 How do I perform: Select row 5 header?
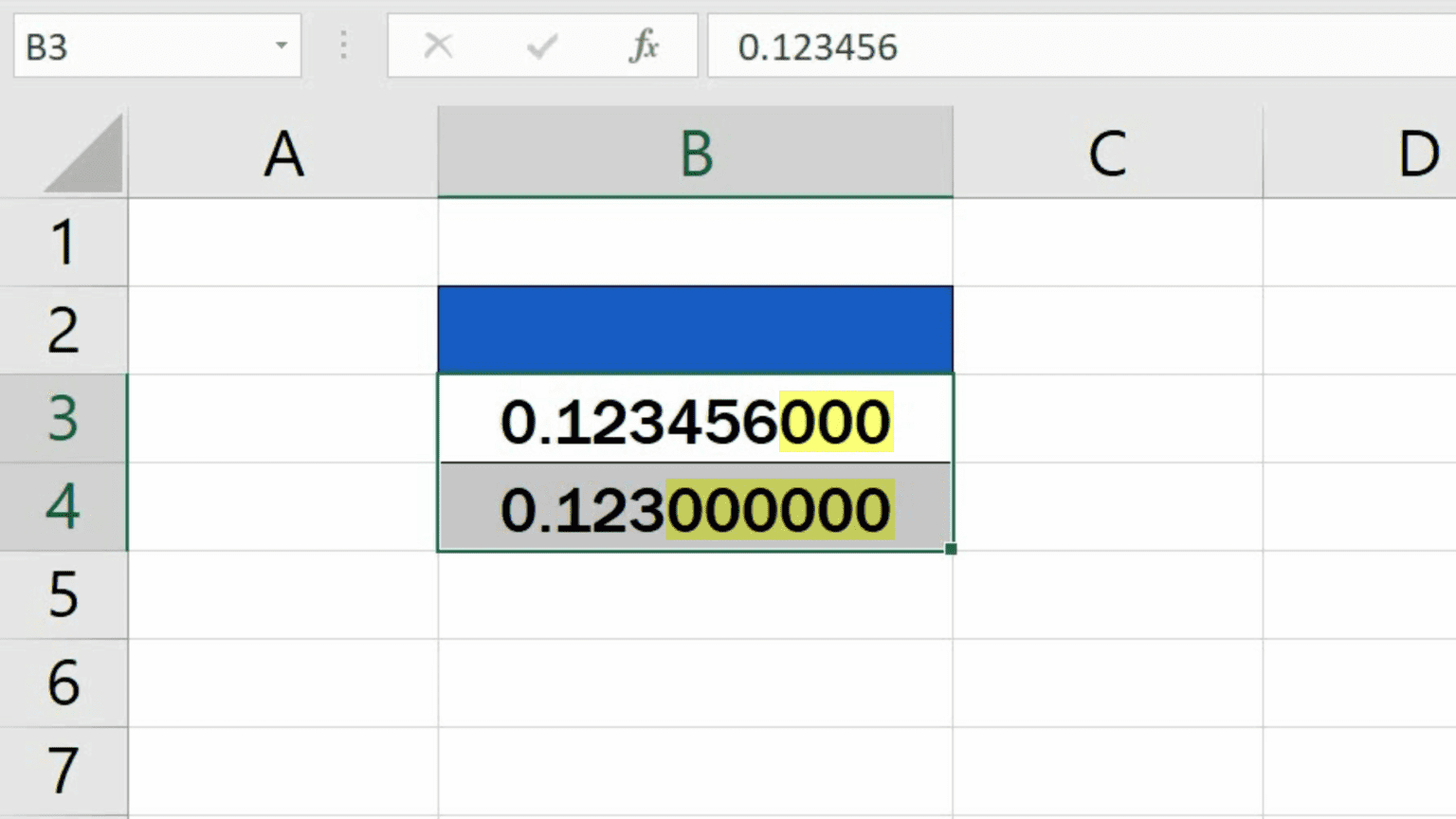63,595
